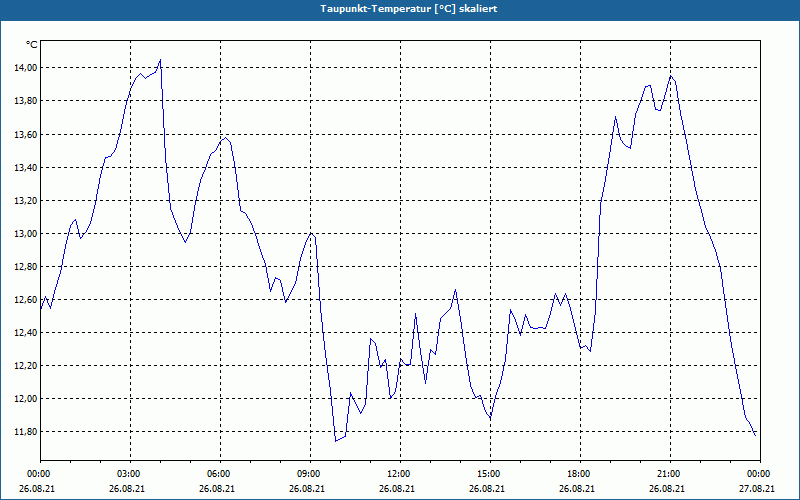Select the 13,40 y-axis label
800x500 pixels.
25,168
